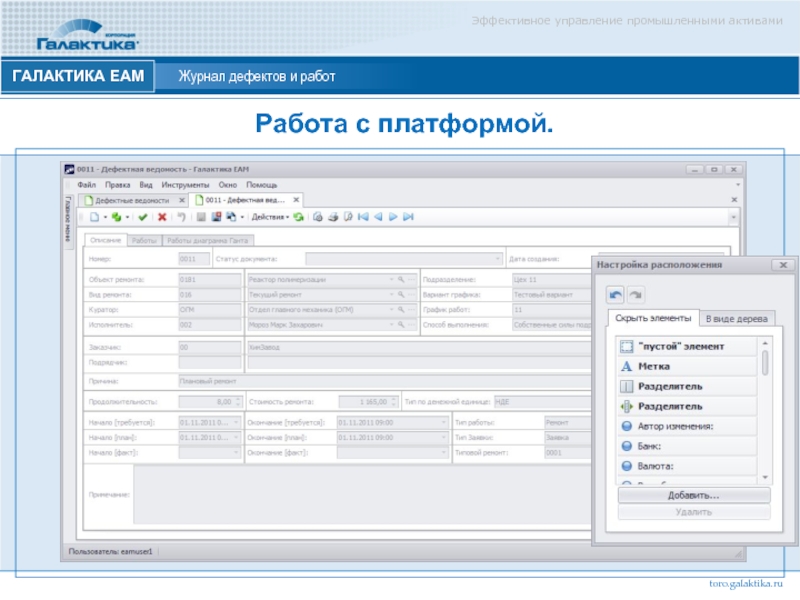This screenshot has height=600, width=800.
Task: Go to last record navigation arrow
Action: pos(409,216)
